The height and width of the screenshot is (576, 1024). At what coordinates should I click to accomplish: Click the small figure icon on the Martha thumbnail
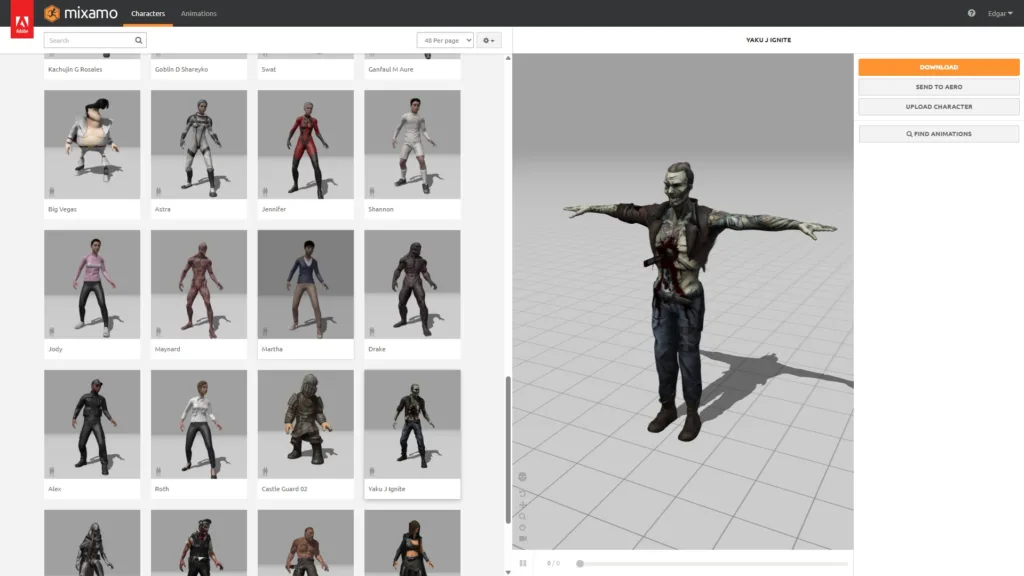click(265, 331)
